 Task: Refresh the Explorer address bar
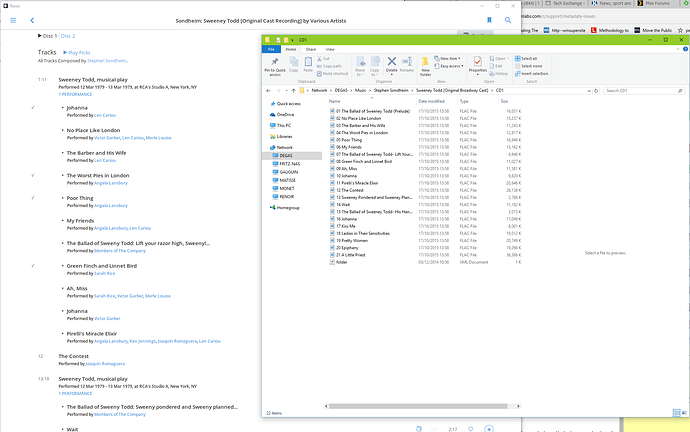tap(596, 91)
